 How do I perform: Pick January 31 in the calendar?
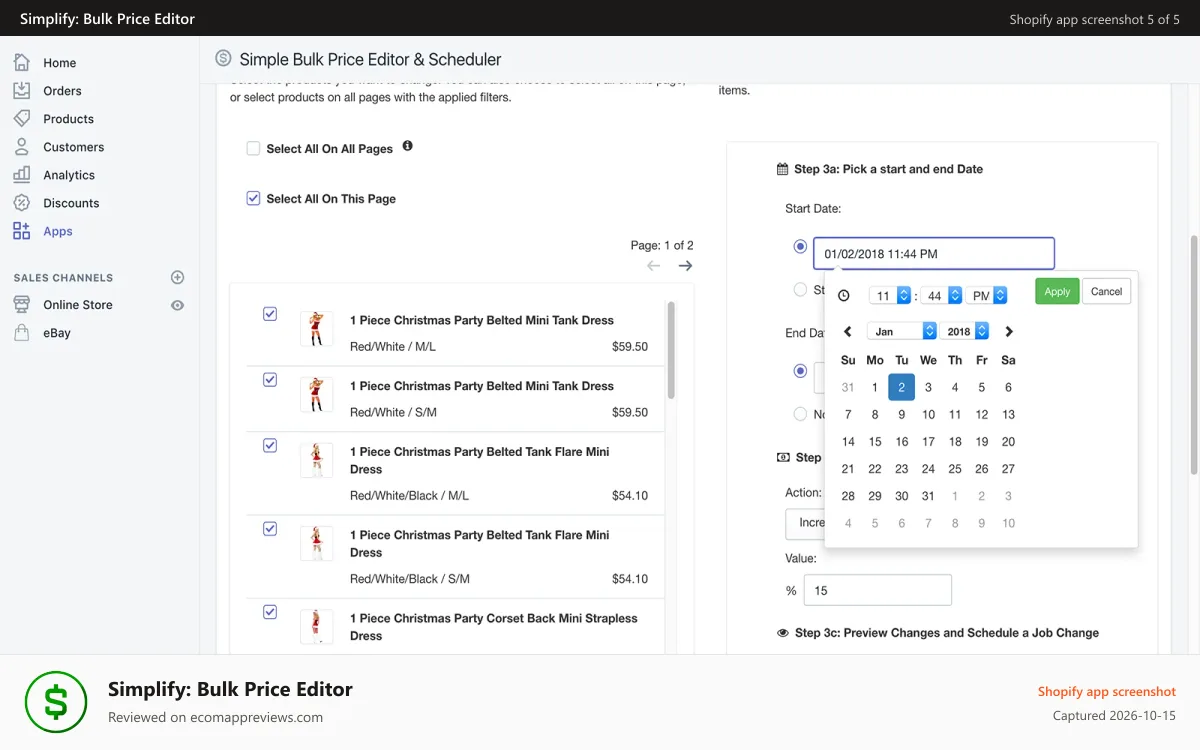pyautogui.click(x=928, y=496)
